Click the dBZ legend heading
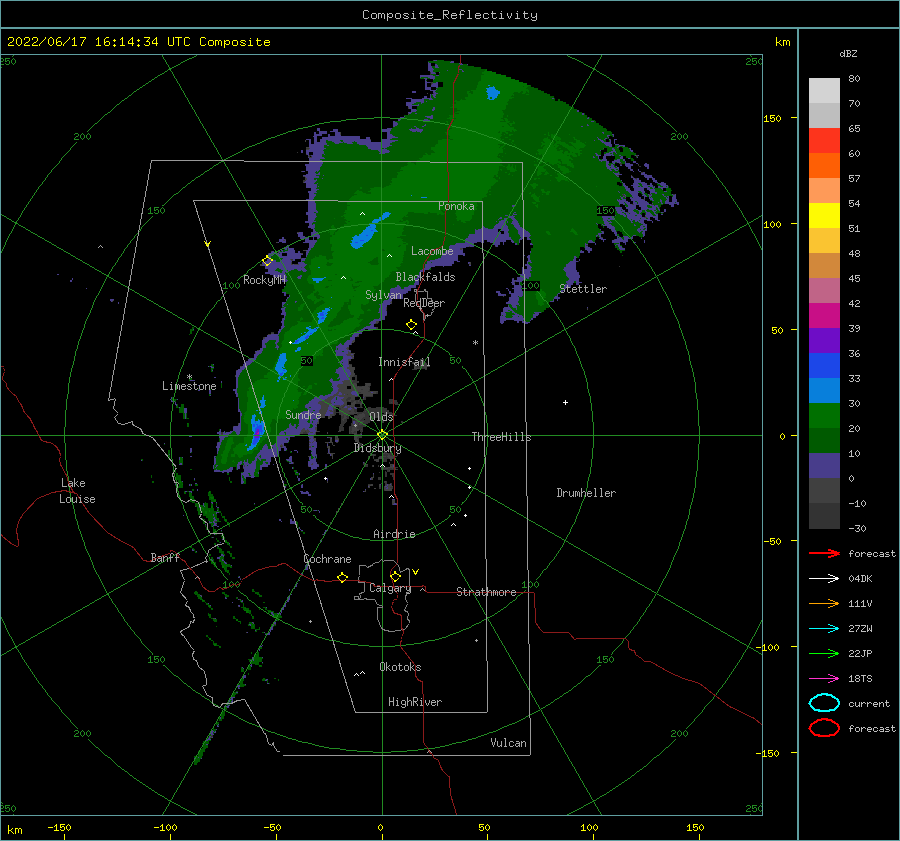900x841 pixels. pyautogui.click(x=848, y=53)
